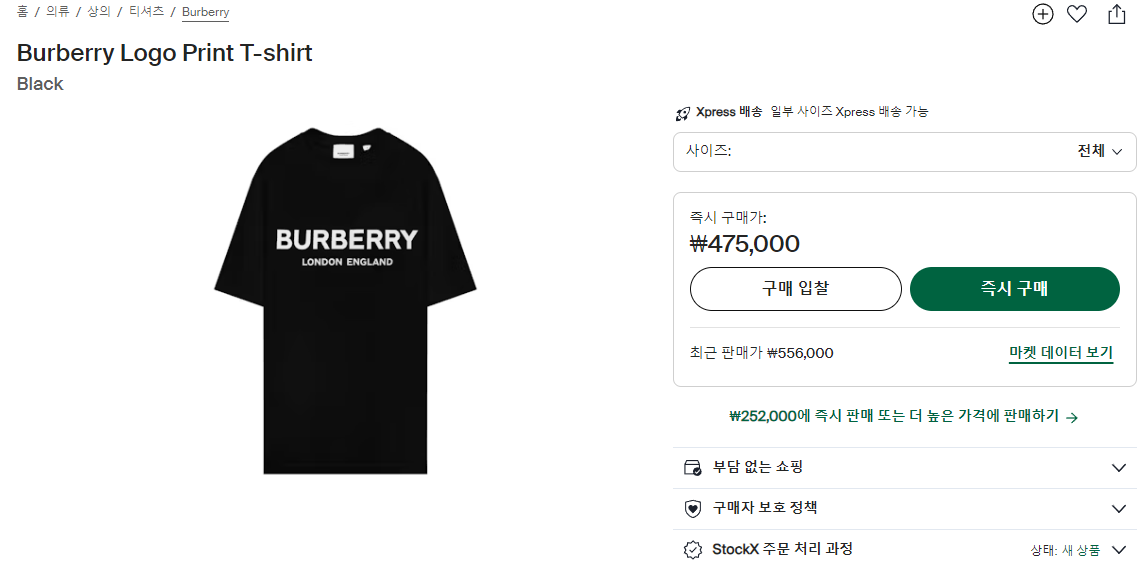Click the Xpress 배송 rocket icon

pos(683,112)
